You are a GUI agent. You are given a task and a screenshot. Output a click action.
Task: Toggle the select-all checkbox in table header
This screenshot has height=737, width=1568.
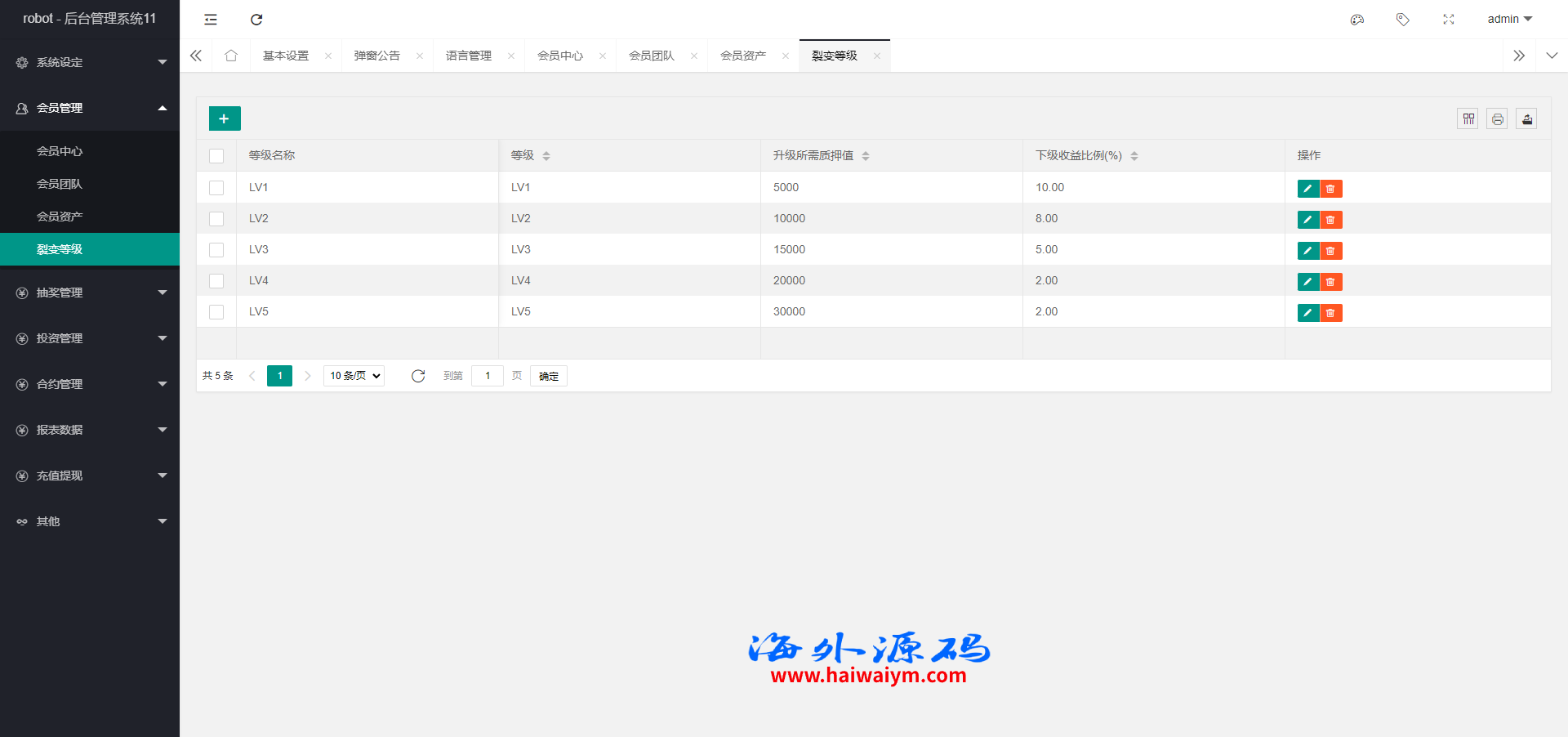coord(216,156)
